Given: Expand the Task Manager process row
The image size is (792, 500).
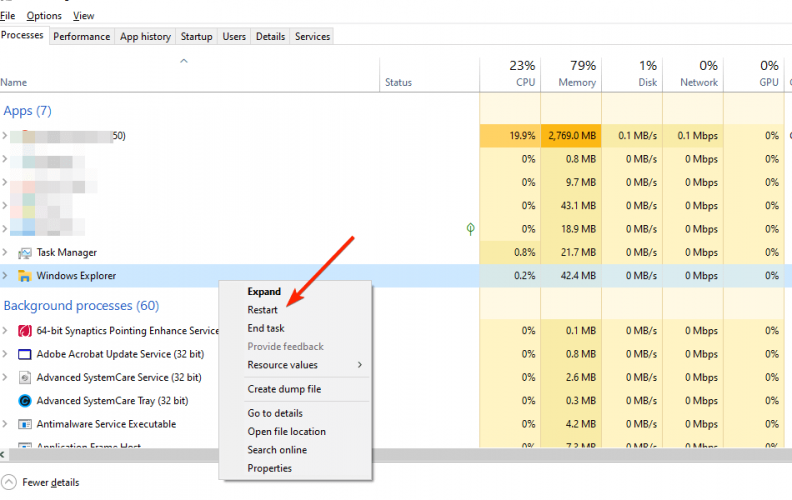Looking at the screenshot, I should point(5,252).
